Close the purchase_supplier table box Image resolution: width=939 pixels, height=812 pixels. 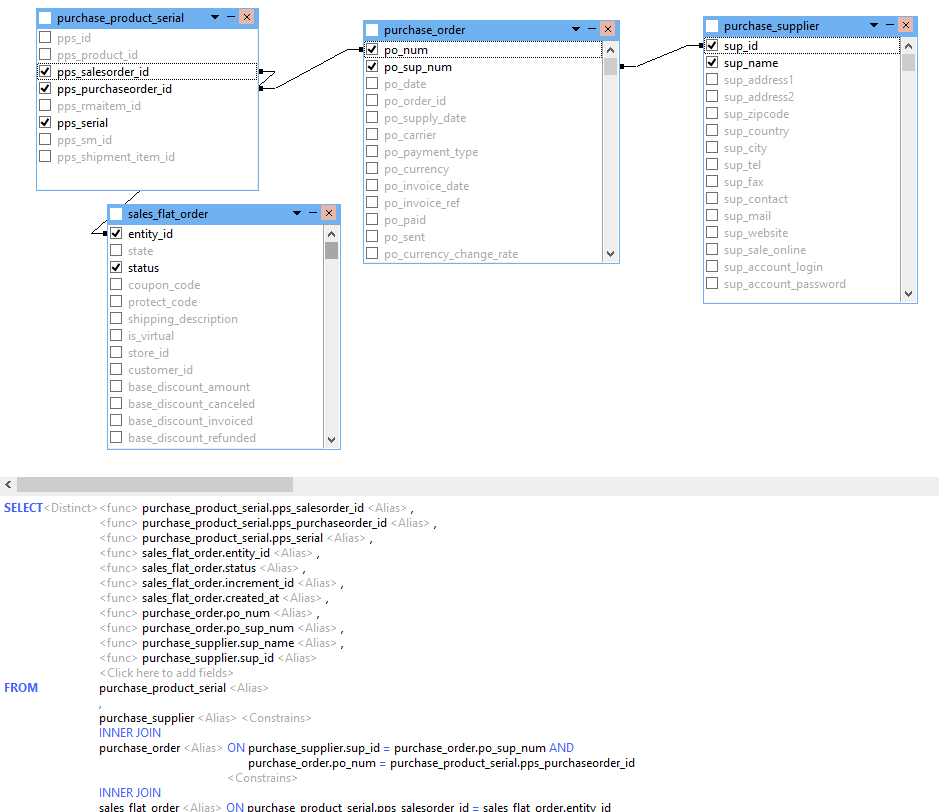click(906, 25)
